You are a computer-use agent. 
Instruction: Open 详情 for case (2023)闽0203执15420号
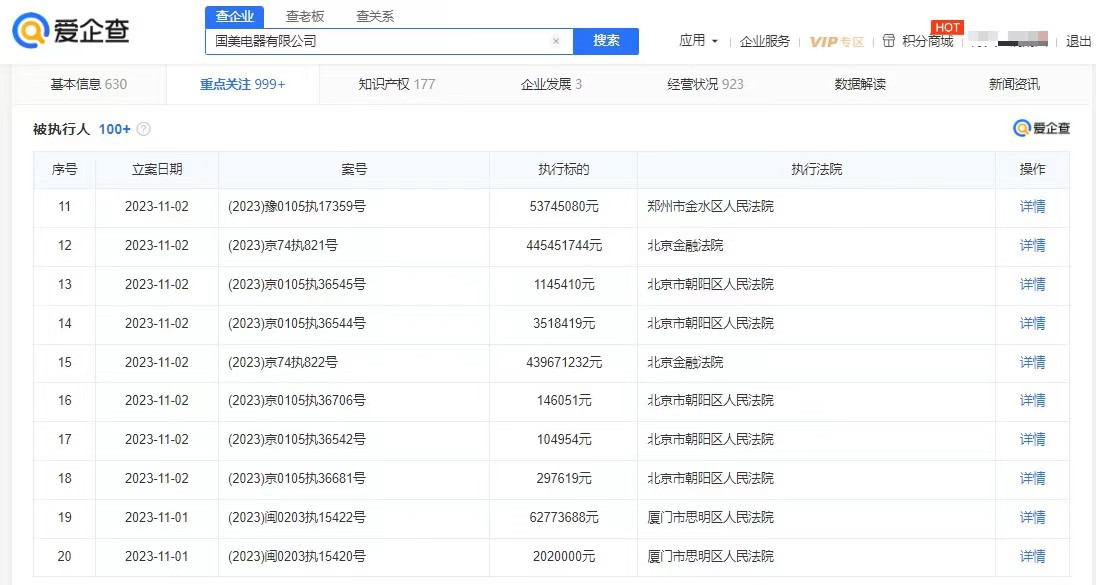1032,557
